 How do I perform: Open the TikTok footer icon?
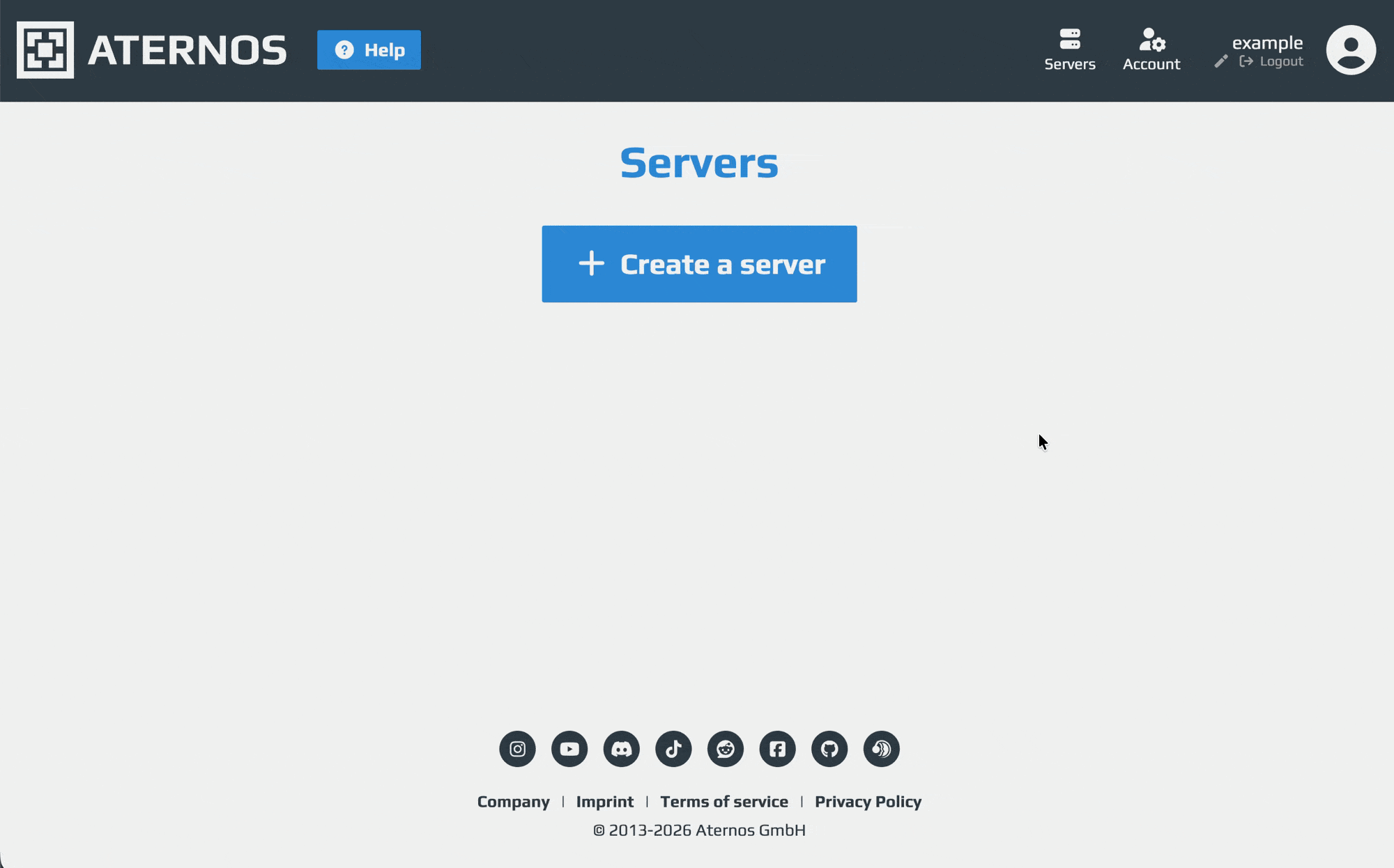[673, 749]
